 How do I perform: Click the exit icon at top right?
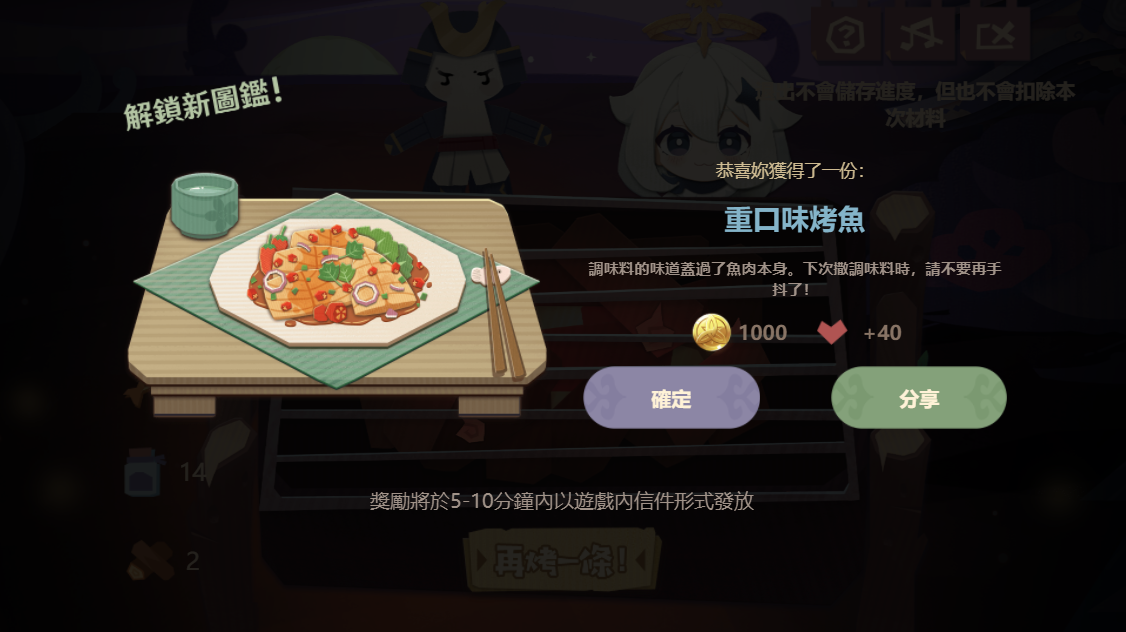(995, 34)
